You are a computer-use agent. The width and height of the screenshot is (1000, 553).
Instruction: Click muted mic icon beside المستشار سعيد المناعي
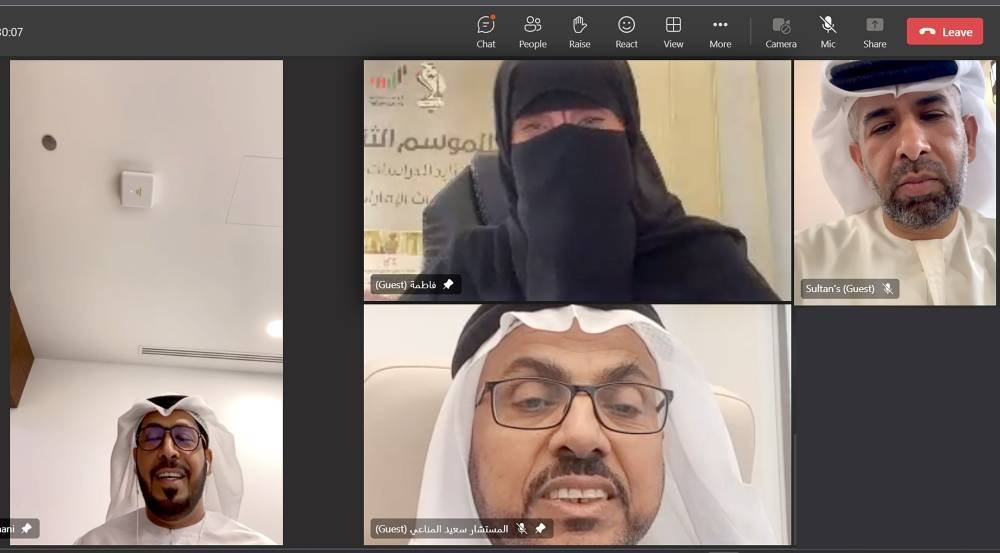(521, 528)
